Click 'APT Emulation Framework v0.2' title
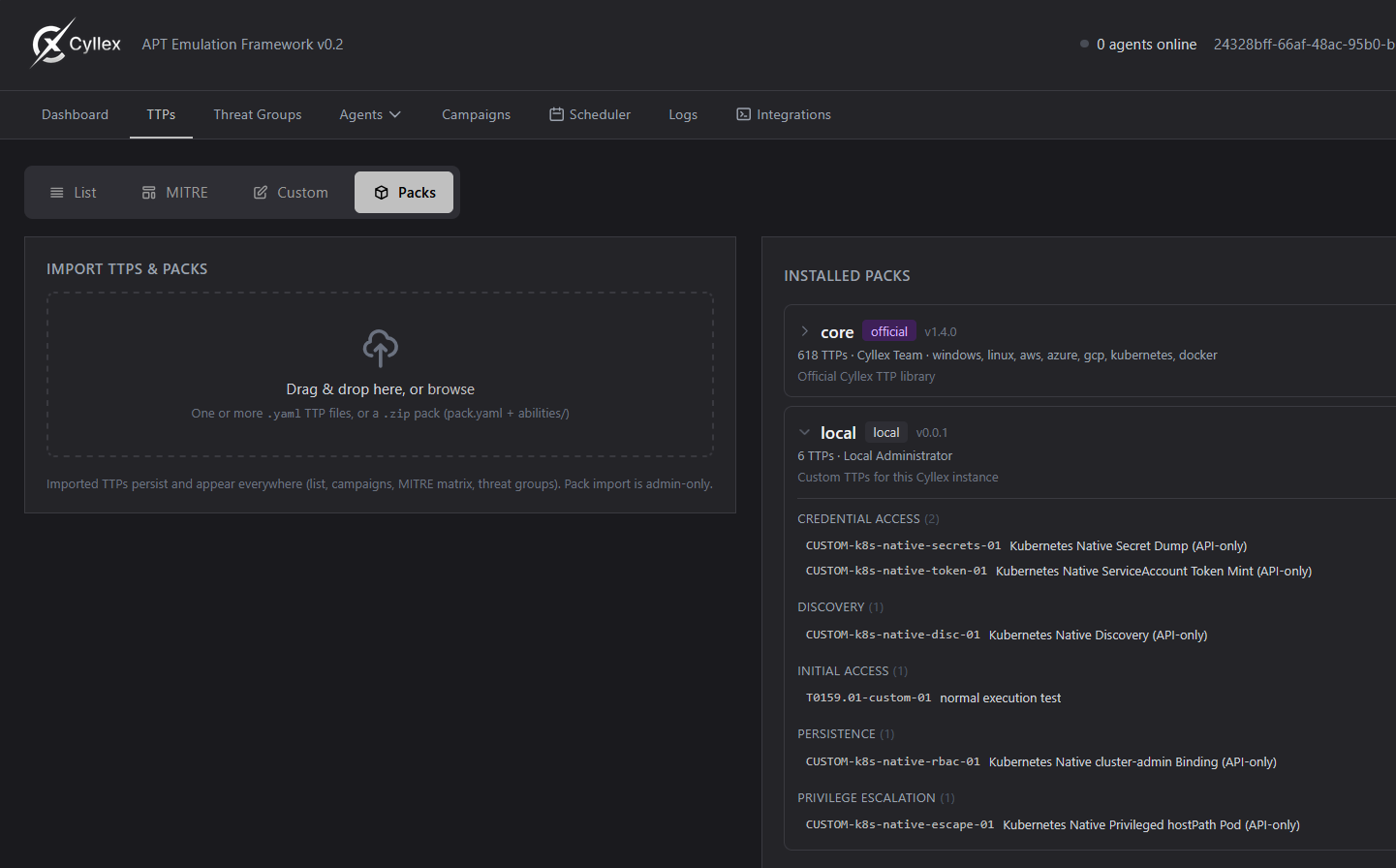The image size is (1396, 868). coord(242,45)
